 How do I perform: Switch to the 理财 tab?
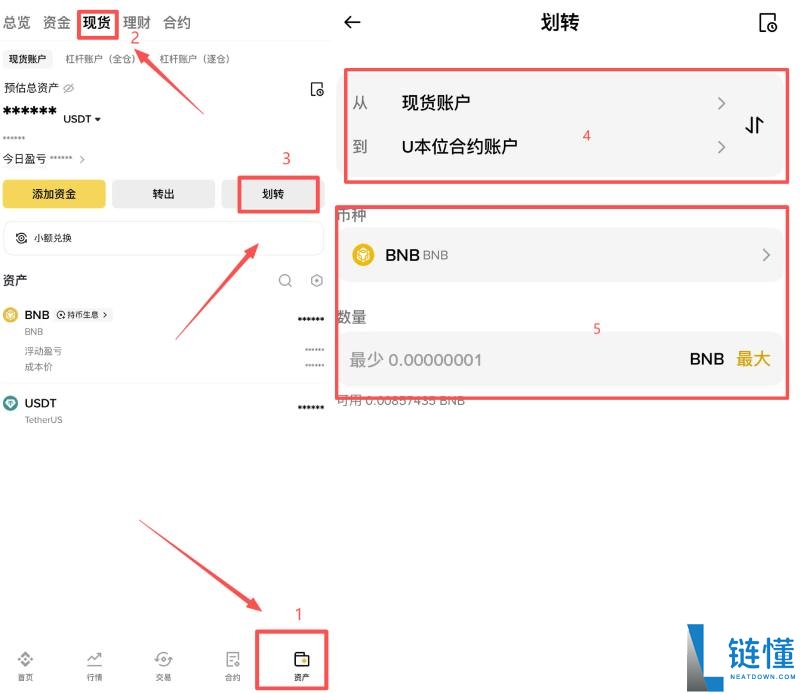point(136,21)
